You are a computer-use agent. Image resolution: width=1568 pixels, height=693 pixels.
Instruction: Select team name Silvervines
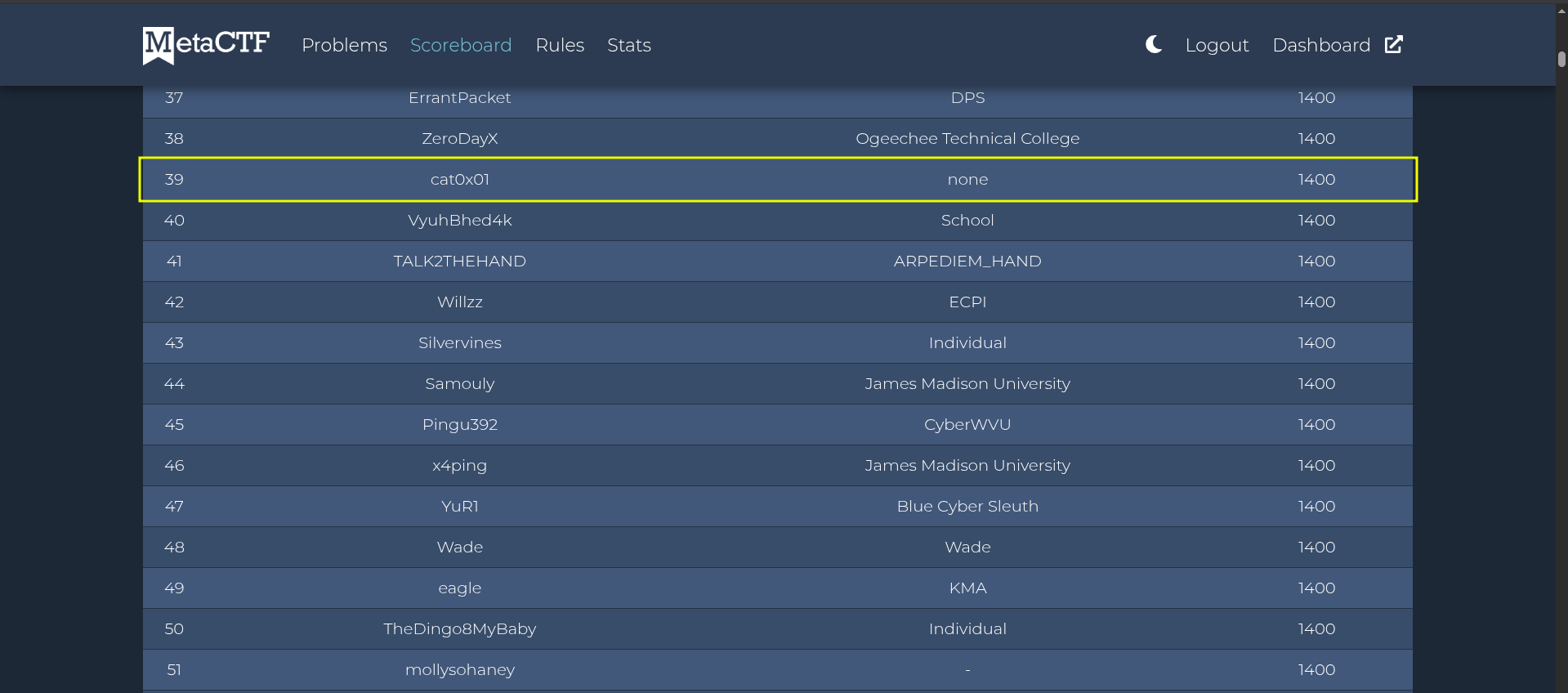[x=460, y=343]
